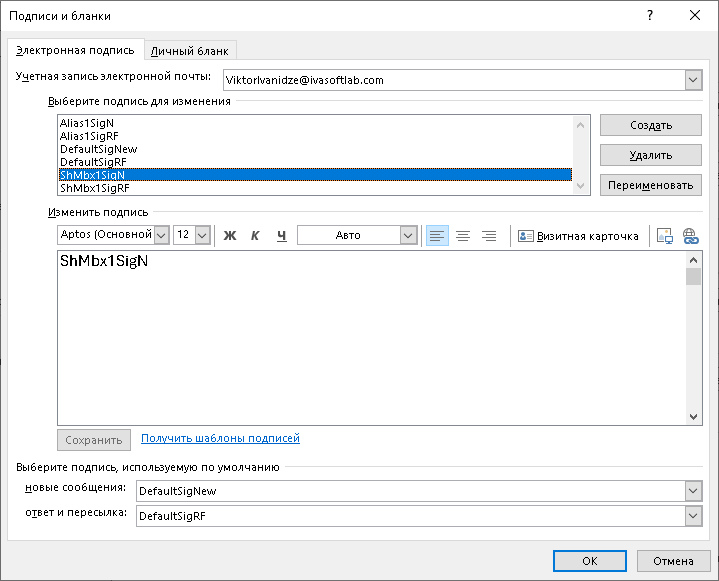Image resolution: width=719 pixels, height=581 pixels.
Task: Open the email account dropdown
Action: coord(693,80)
